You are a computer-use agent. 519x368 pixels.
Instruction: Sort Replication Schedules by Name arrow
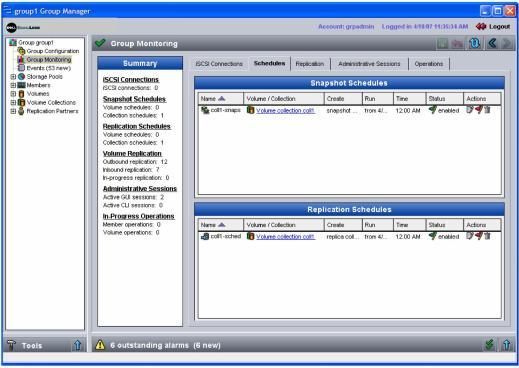221,225
